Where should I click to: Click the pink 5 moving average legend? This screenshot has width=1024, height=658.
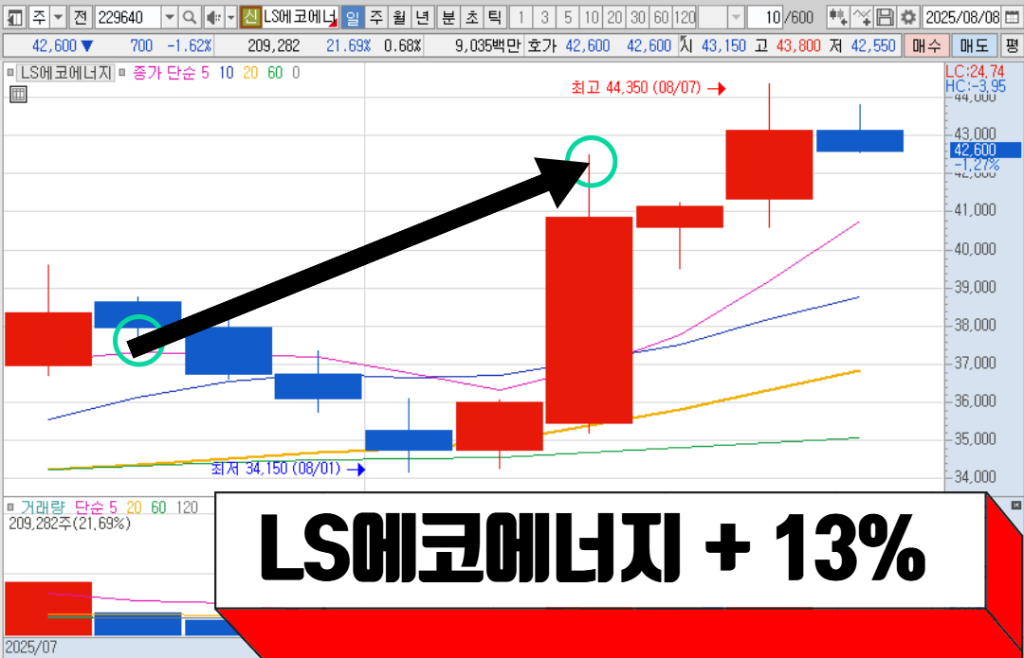[205, 72]
